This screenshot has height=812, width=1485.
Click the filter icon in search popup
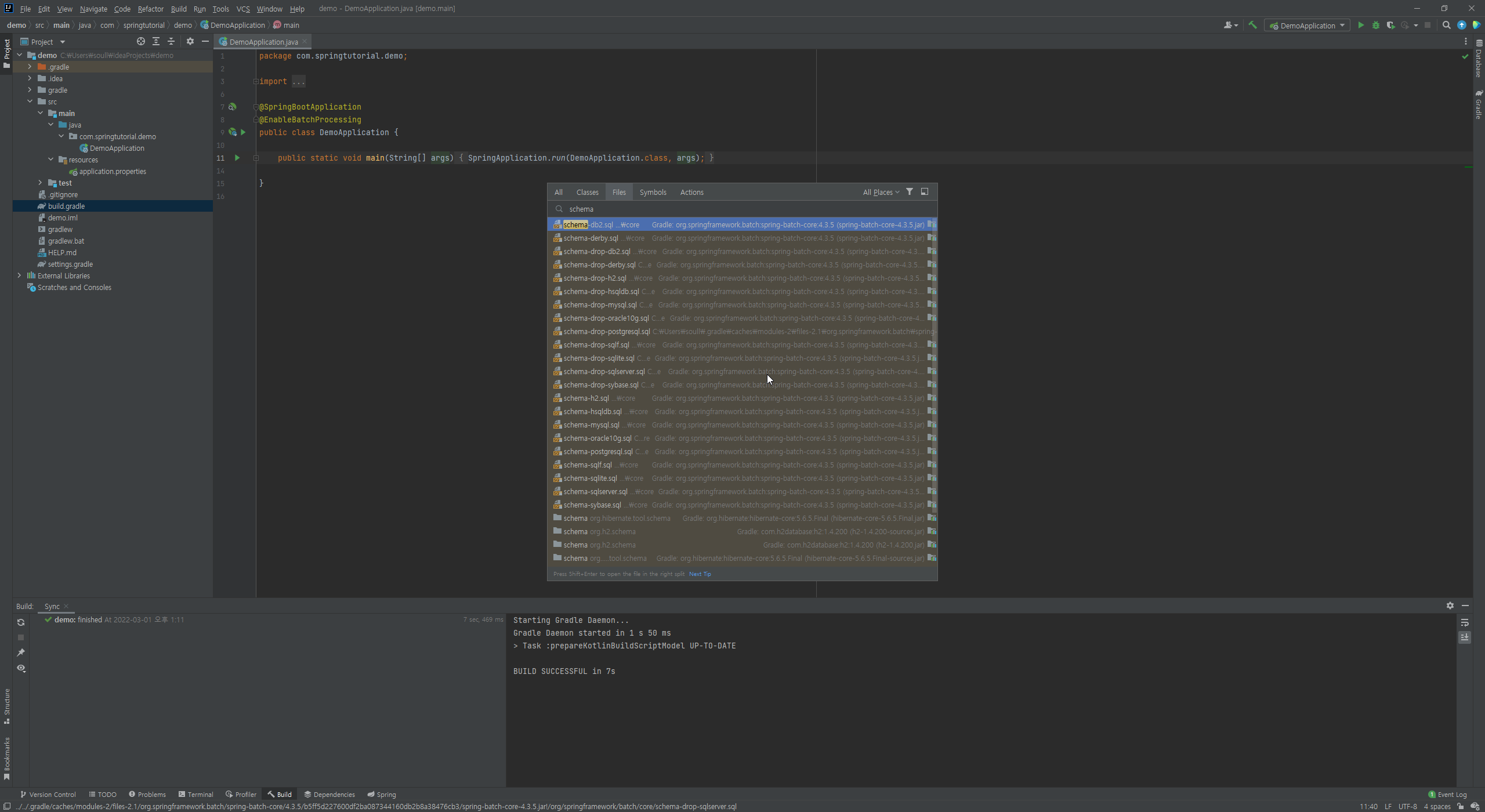pyautogui.click(x=910, y=192)
